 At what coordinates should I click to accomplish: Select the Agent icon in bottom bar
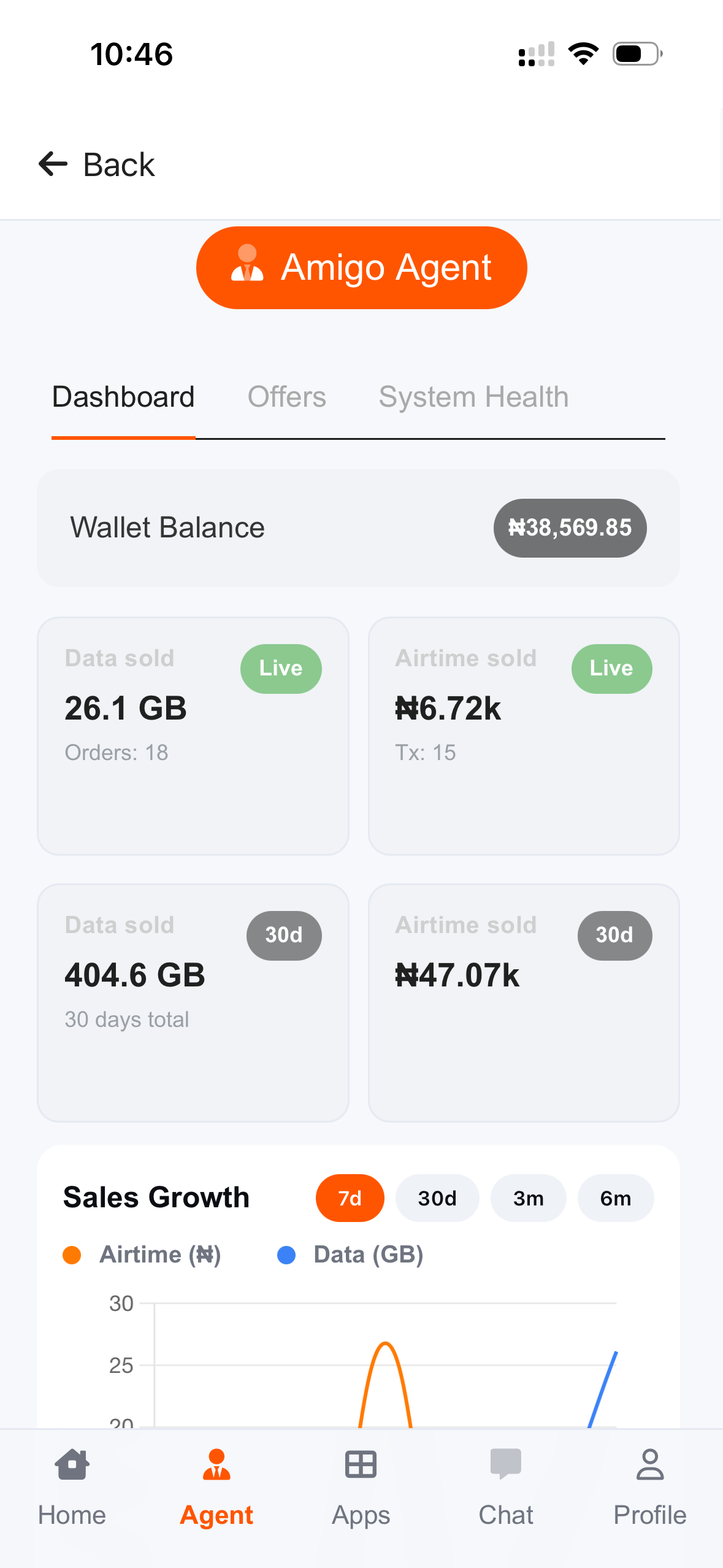coord(216,1464)
